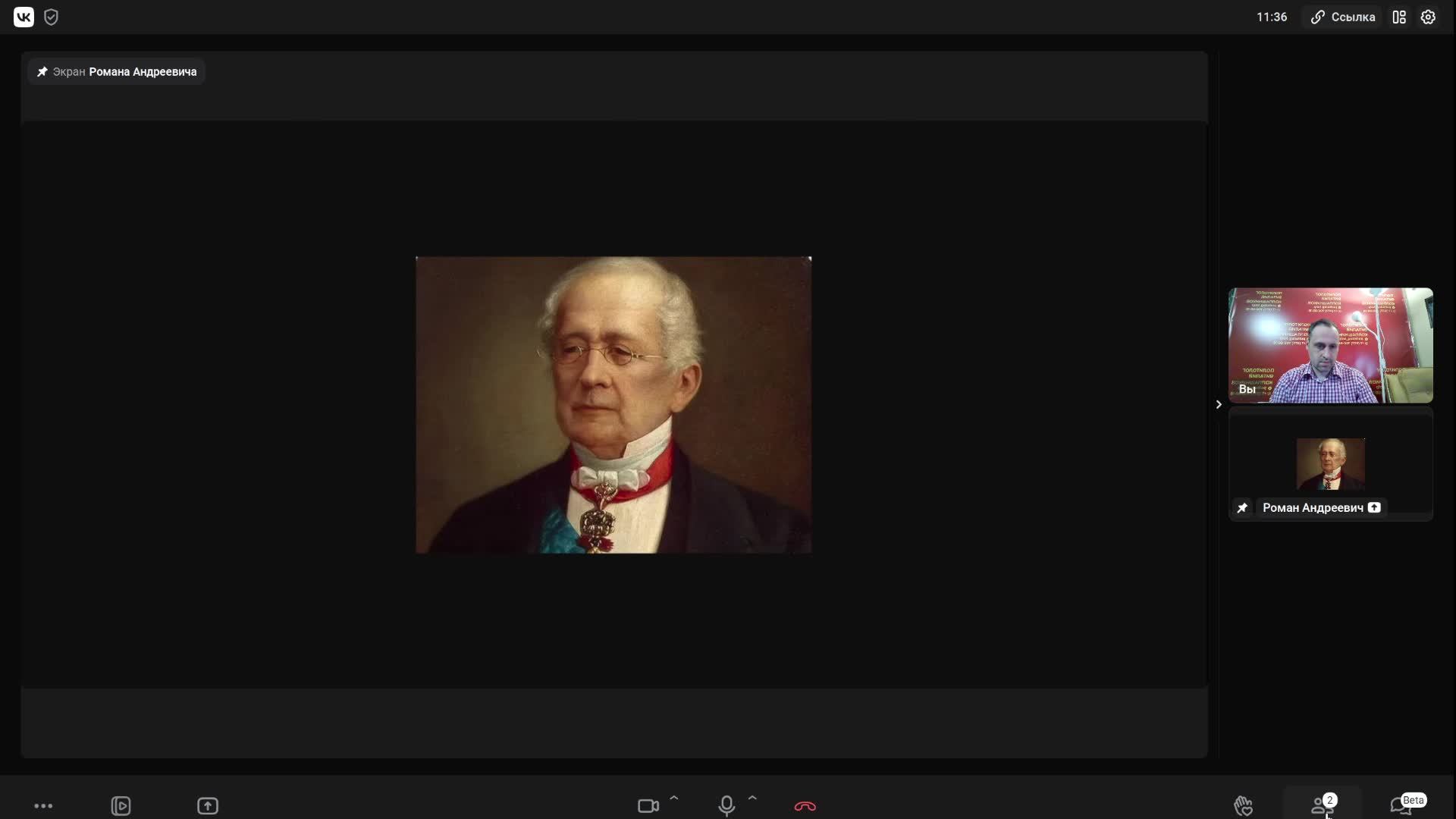
Task: Open the Beta chat icon
Action: pos(1401,805)
